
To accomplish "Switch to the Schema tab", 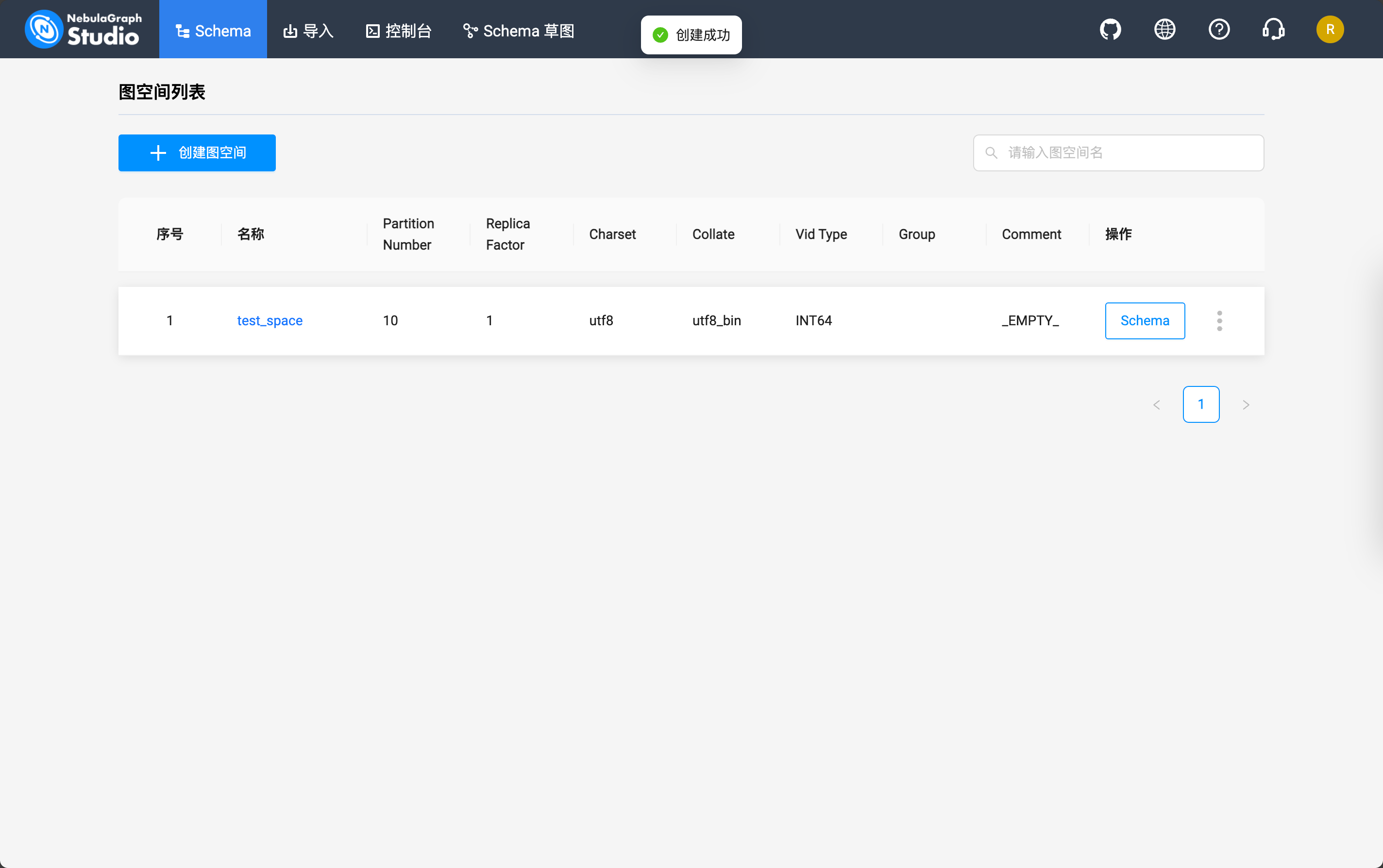I will pyautogui.click(x=213, y=31).
